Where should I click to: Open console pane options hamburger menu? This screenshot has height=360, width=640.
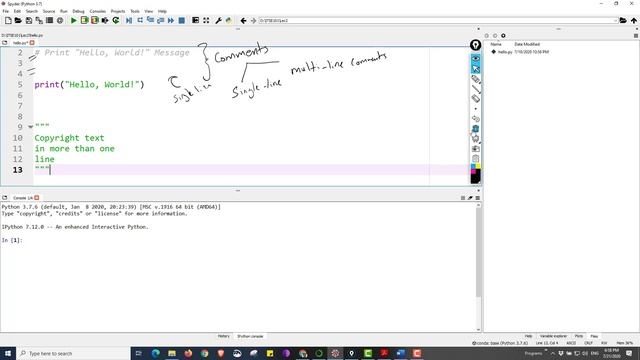click(478, 198)
